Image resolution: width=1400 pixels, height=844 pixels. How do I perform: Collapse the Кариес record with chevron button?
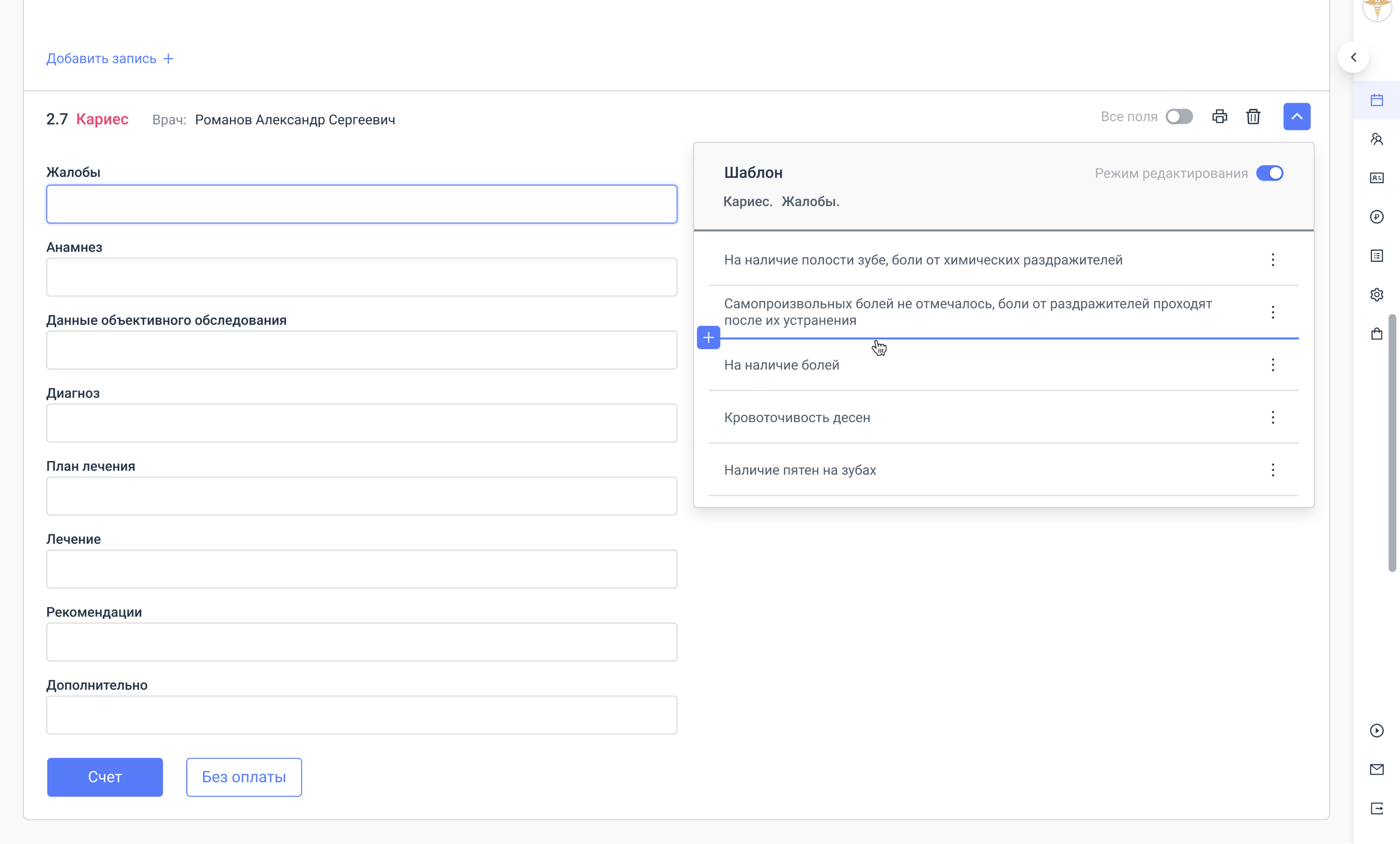pyautogui.click(x=1297, y=117)
